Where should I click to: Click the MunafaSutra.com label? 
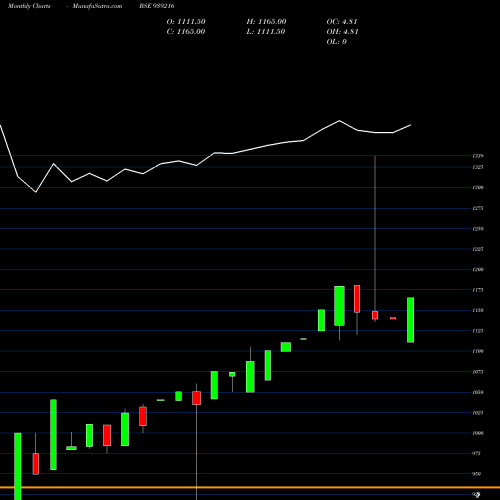(x=97, y=6)
